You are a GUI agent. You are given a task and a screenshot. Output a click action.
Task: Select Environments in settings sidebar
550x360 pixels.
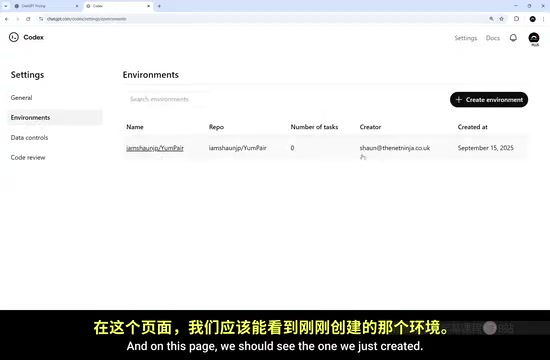(x=55, y=118)
